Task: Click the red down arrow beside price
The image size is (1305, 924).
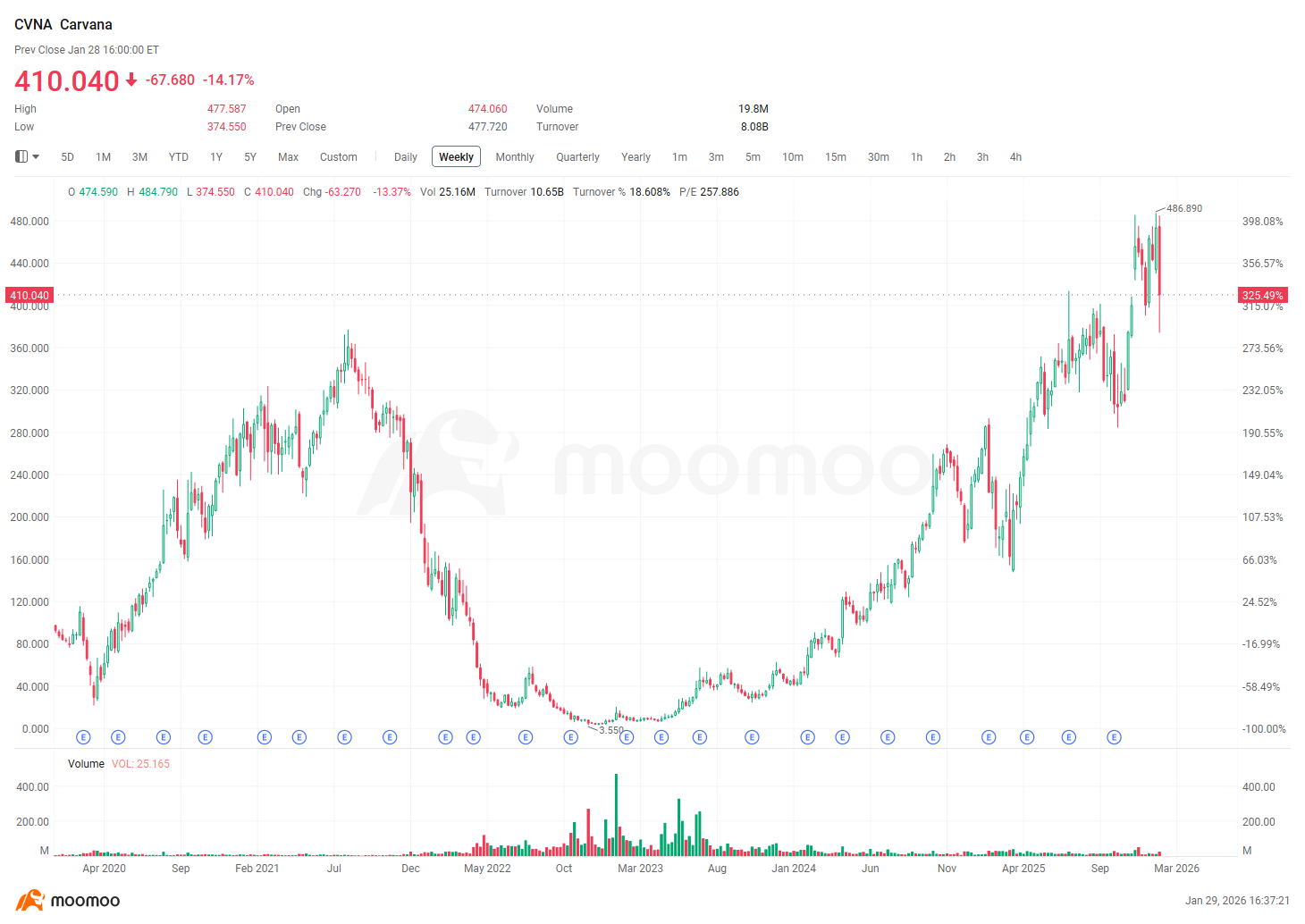Action: pos(131,80)
